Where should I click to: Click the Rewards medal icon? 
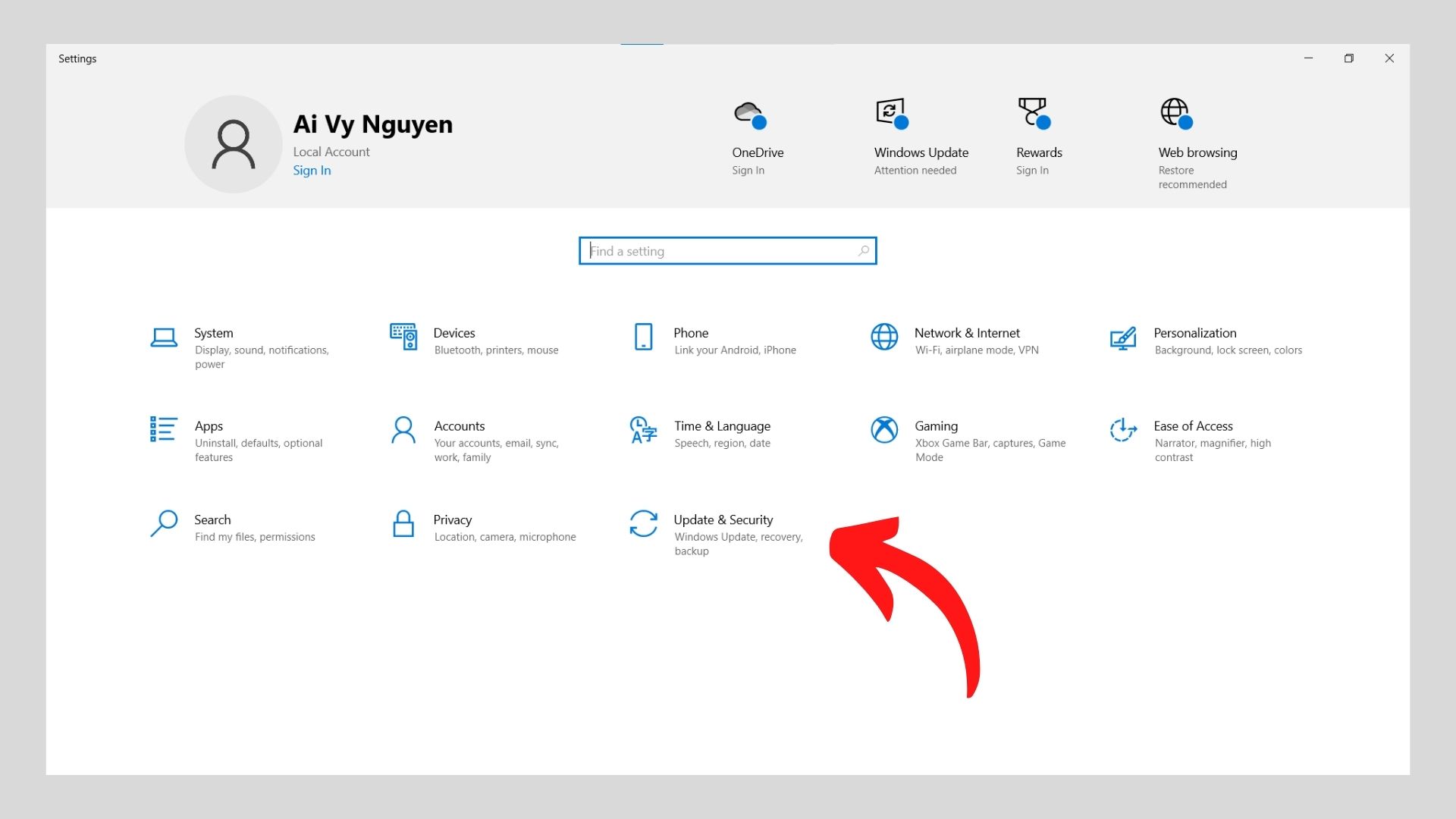pyautogui.click(x=1034, y=113)
